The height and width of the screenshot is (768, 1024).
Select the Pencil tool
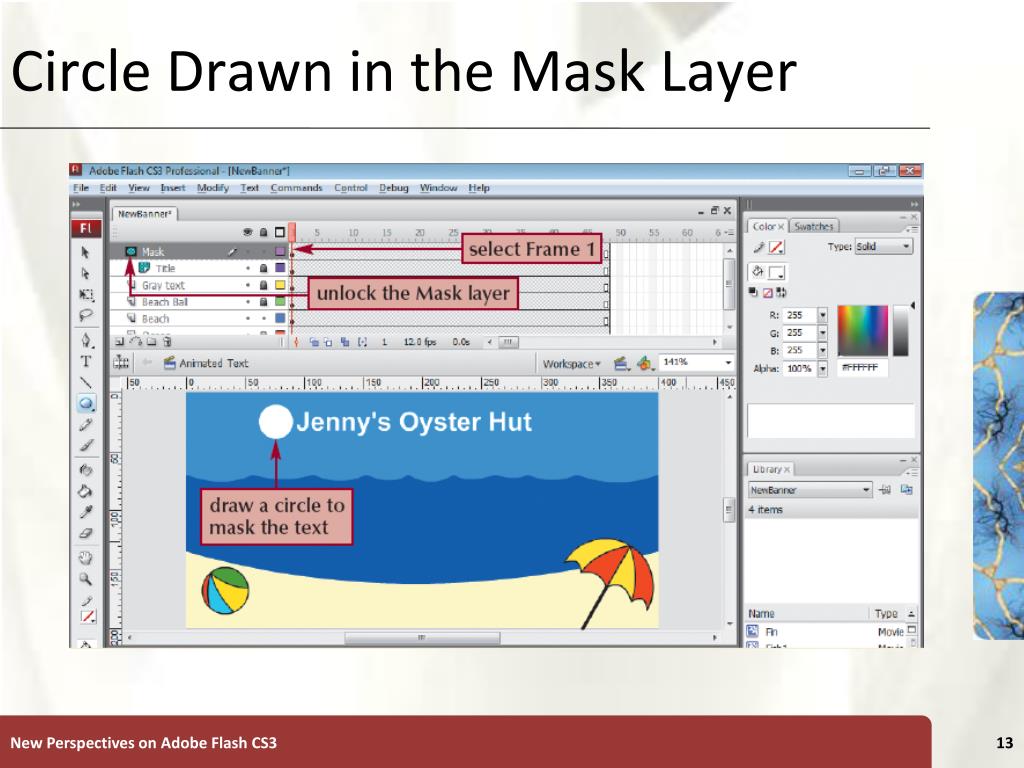[x=86, y=425]
